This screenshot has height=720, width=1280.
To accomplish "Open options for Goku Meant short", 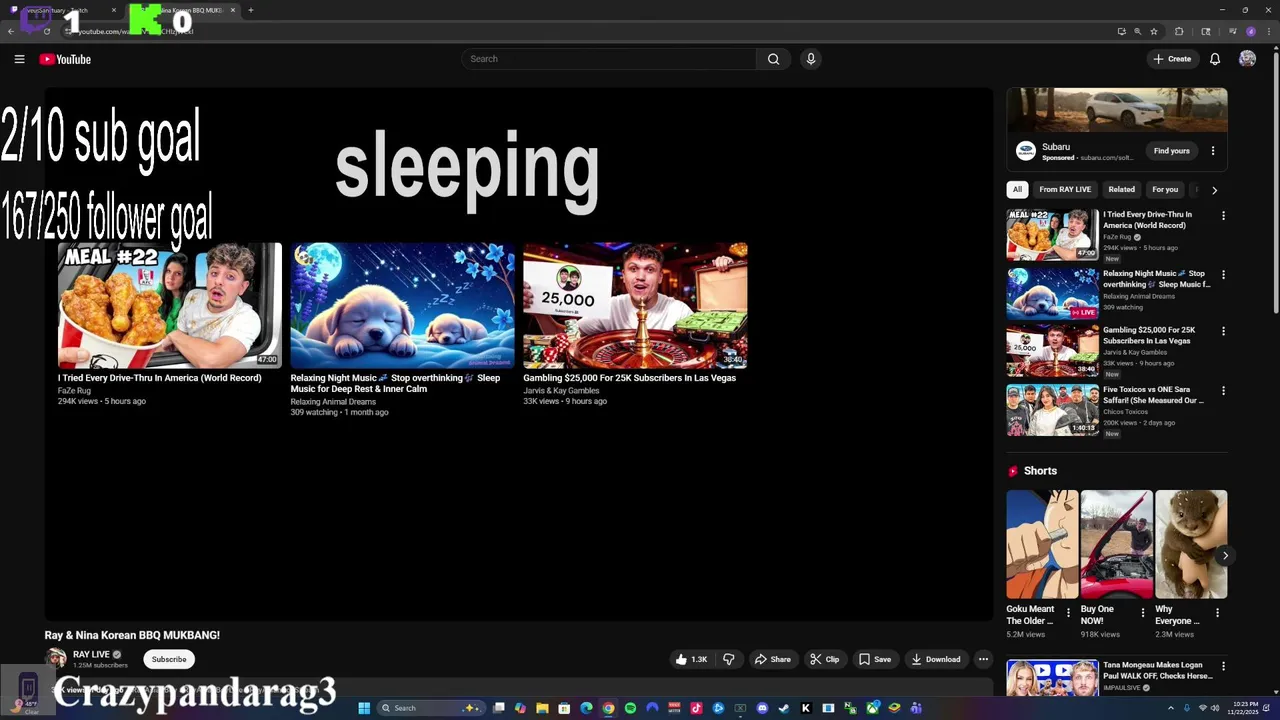I will click(1068, 612).
